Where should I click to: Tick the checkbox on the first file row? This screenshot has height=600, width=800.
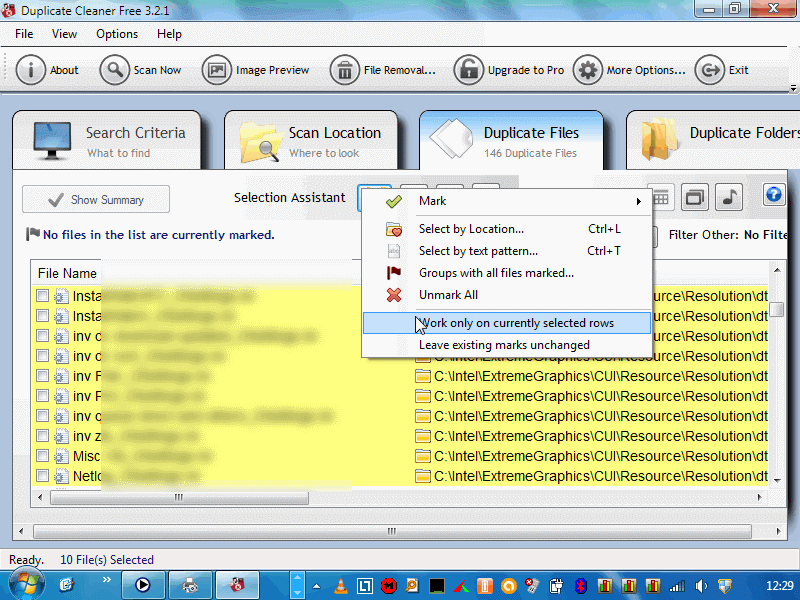tap(42, 296)
